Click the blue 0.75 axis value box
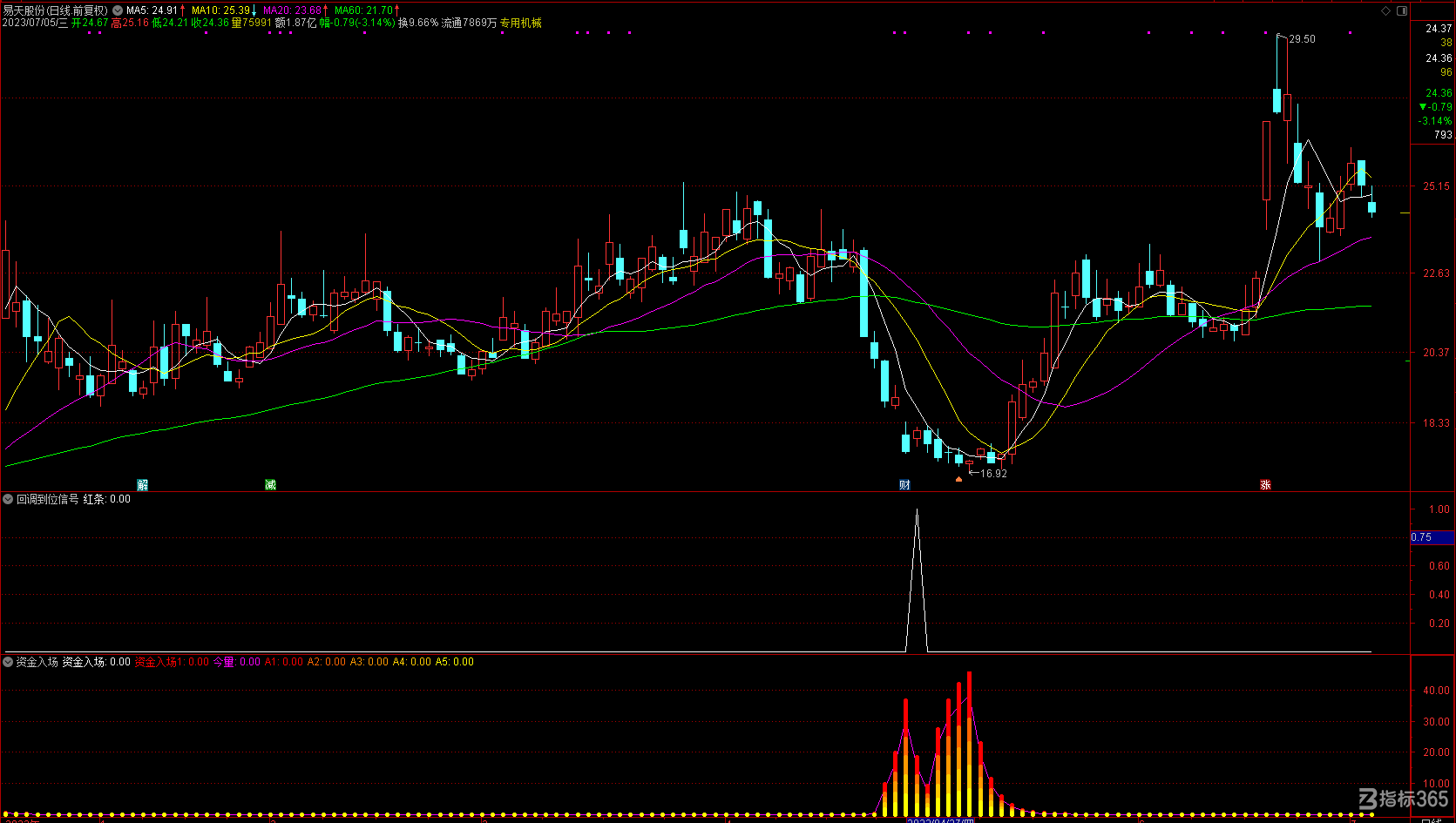Image resolution: width=1456 pixels, height=823 pixels. click(1432, 537)
